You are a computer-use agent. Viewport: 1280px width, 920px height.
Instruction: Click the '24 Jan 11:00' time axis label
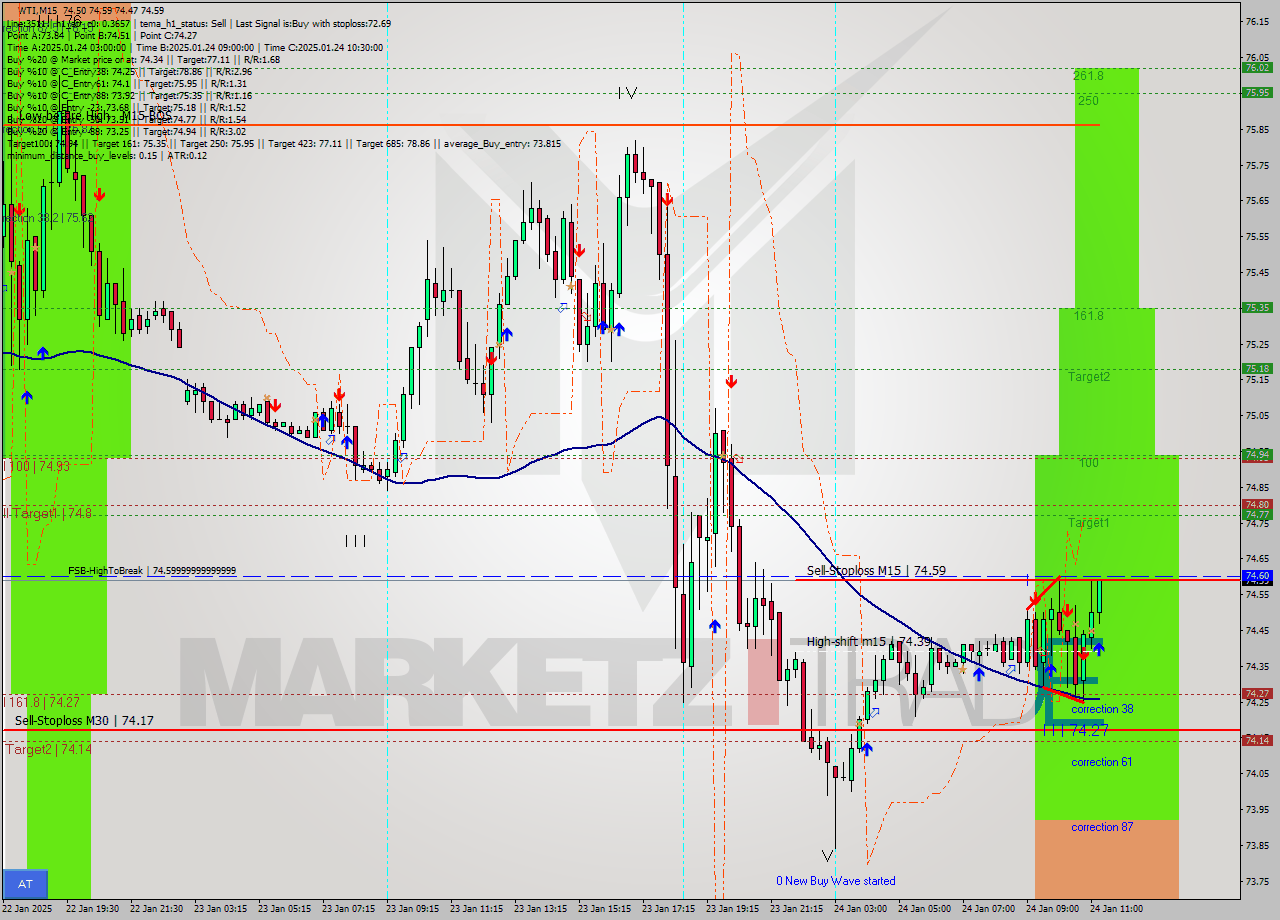click(x=1117, y=909)
